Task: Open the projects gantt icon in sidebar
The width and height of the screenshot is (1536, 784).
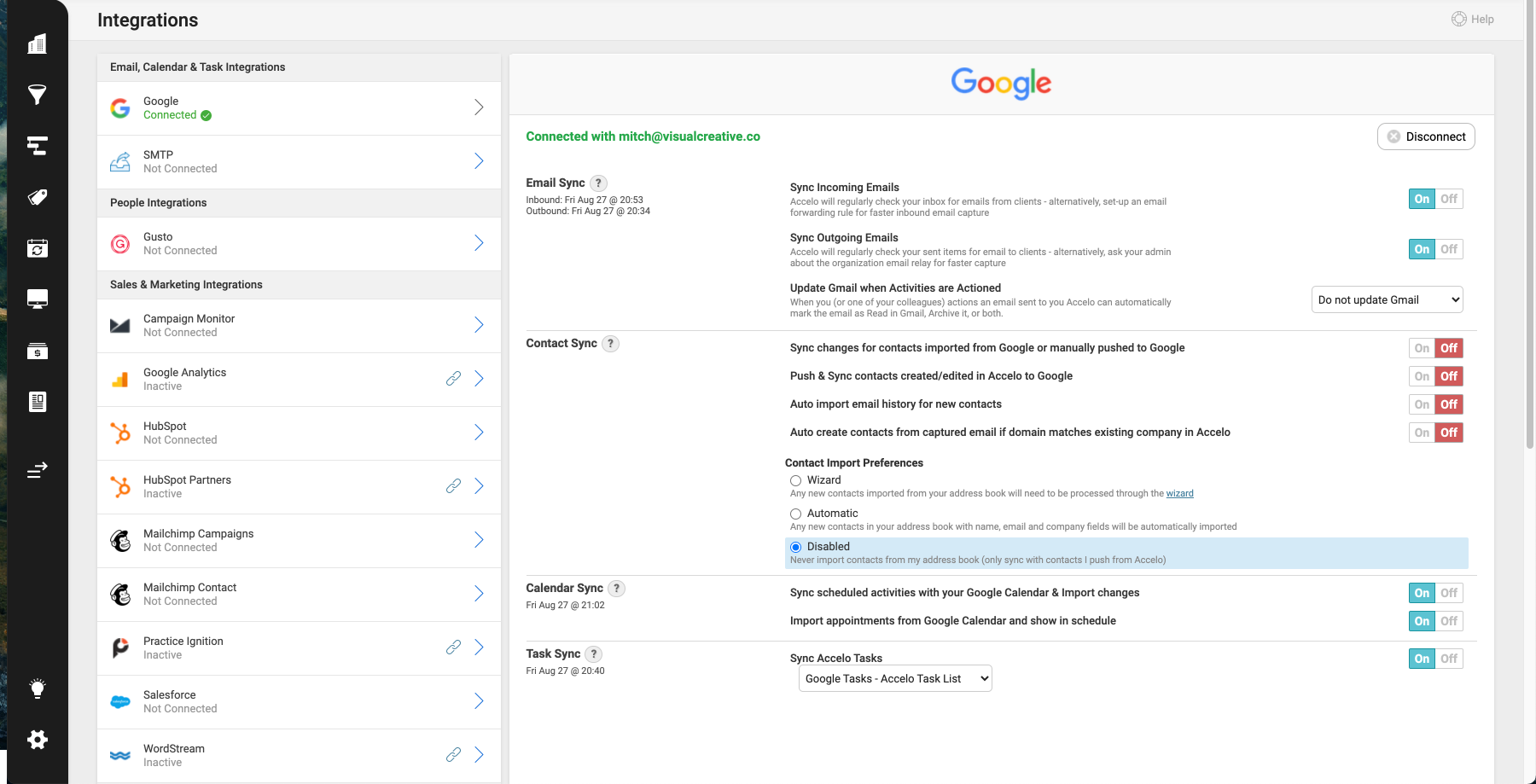Action: [x=37, y=146]
